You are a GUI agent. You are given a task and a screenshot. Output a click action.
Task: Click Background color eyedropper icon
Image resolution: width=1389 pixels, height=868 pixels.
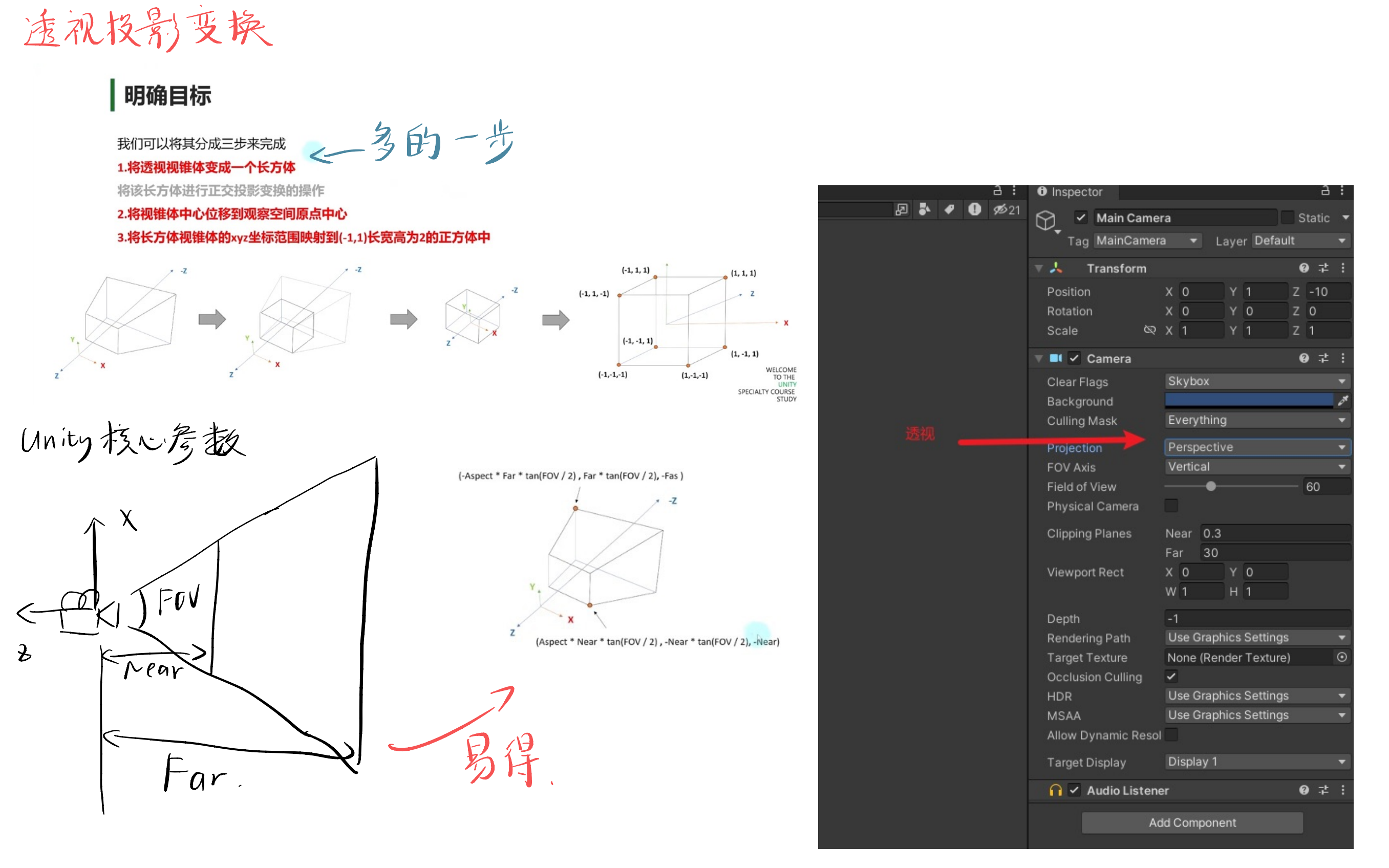[x=1342, y=401]
